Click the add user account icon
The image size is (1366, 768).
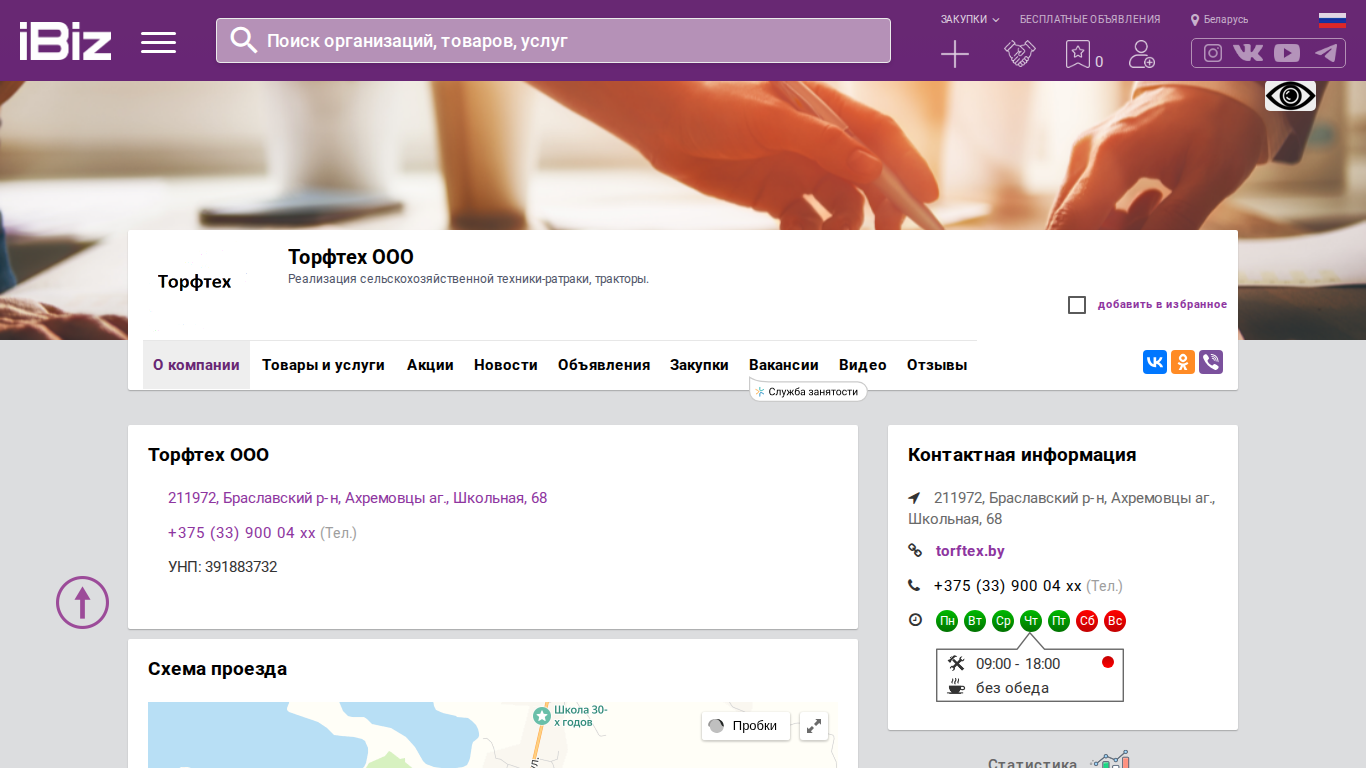coord(1141,54)
